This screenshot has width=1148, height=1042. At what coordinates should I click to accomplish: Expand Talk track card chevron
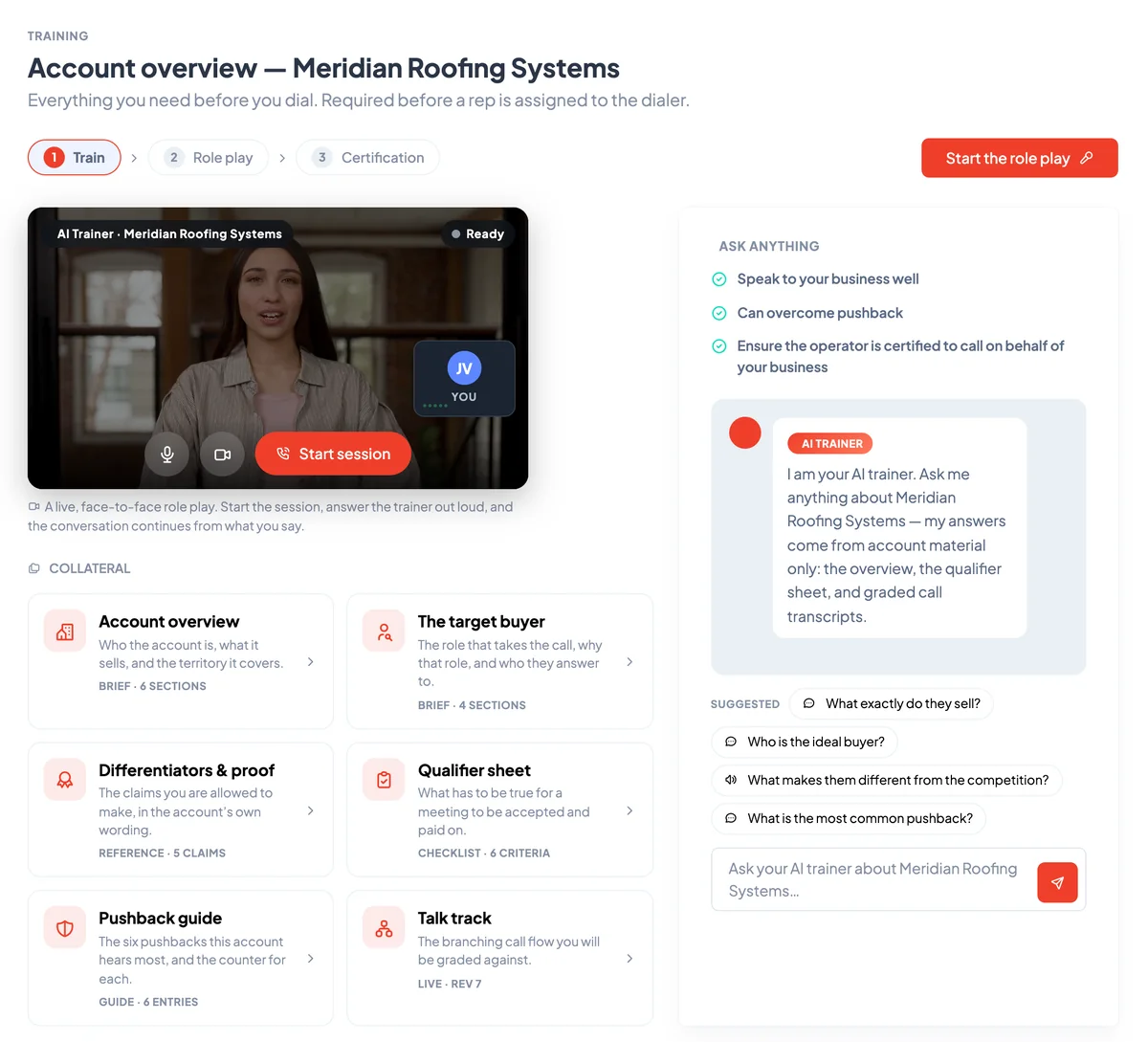[x=629, y=959]
